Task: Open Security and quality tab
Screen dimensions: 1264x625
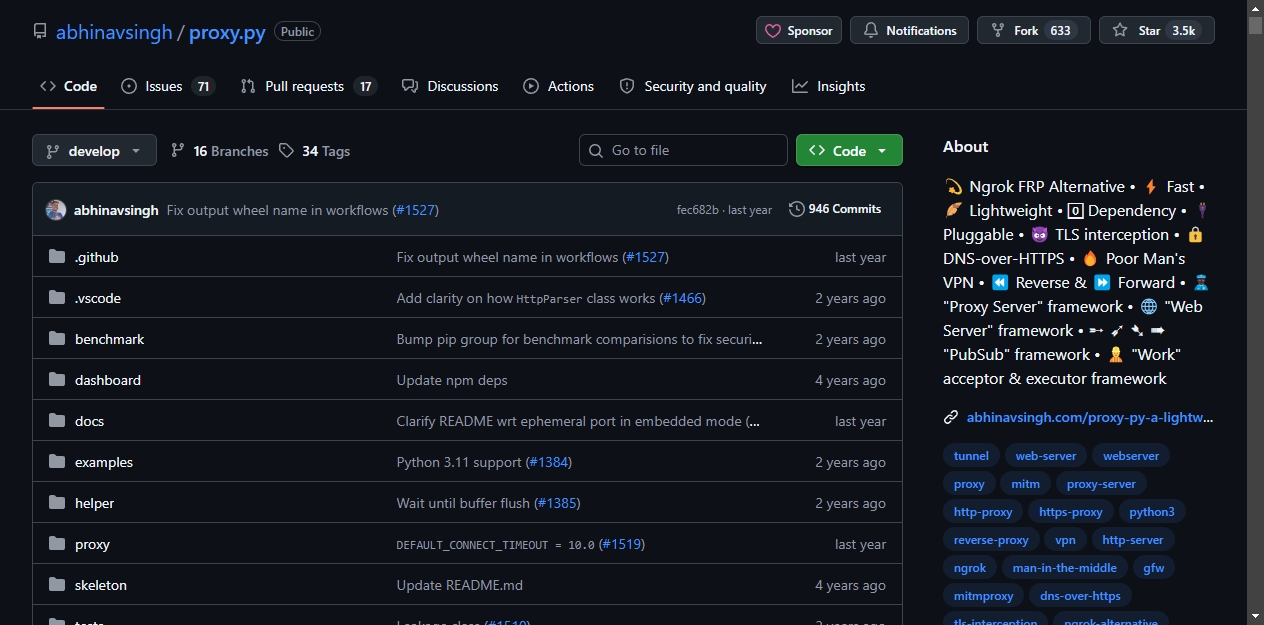Action: point(693,86)
